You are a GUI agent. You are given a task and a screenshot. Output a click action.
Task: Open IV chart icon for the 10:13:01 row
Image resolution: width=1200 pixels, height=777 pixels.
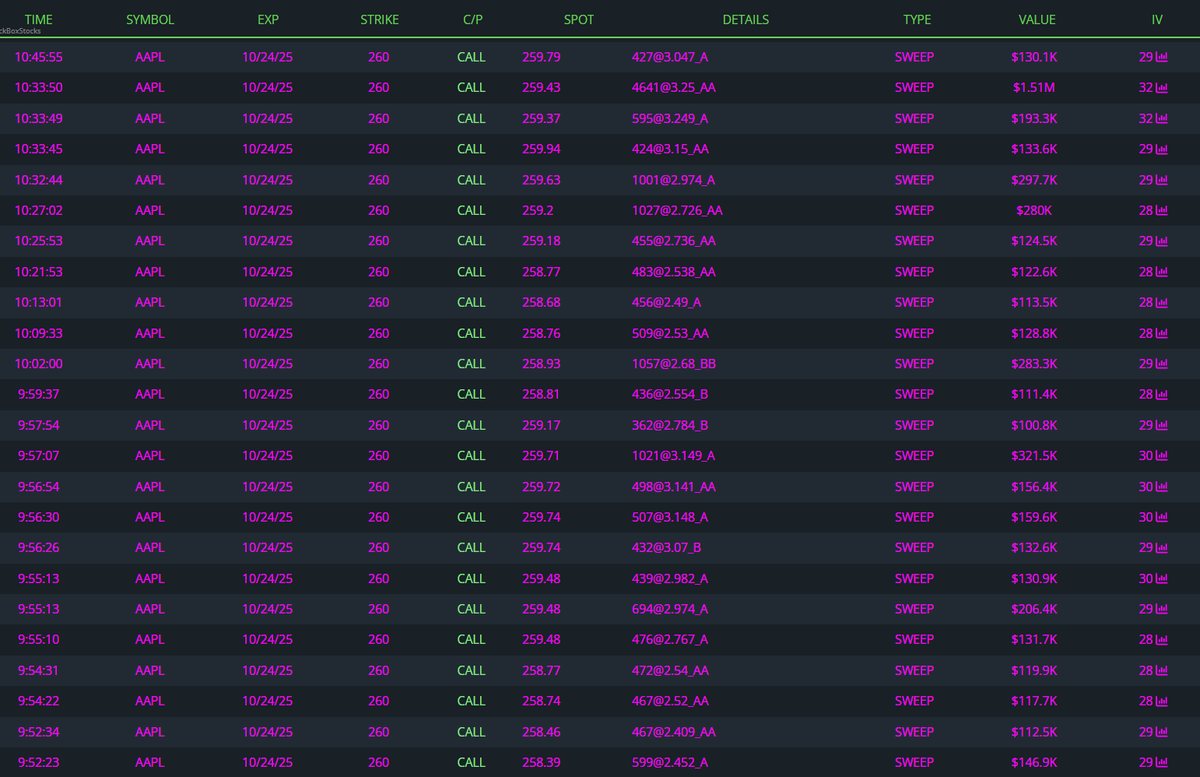pos(1162,303)
